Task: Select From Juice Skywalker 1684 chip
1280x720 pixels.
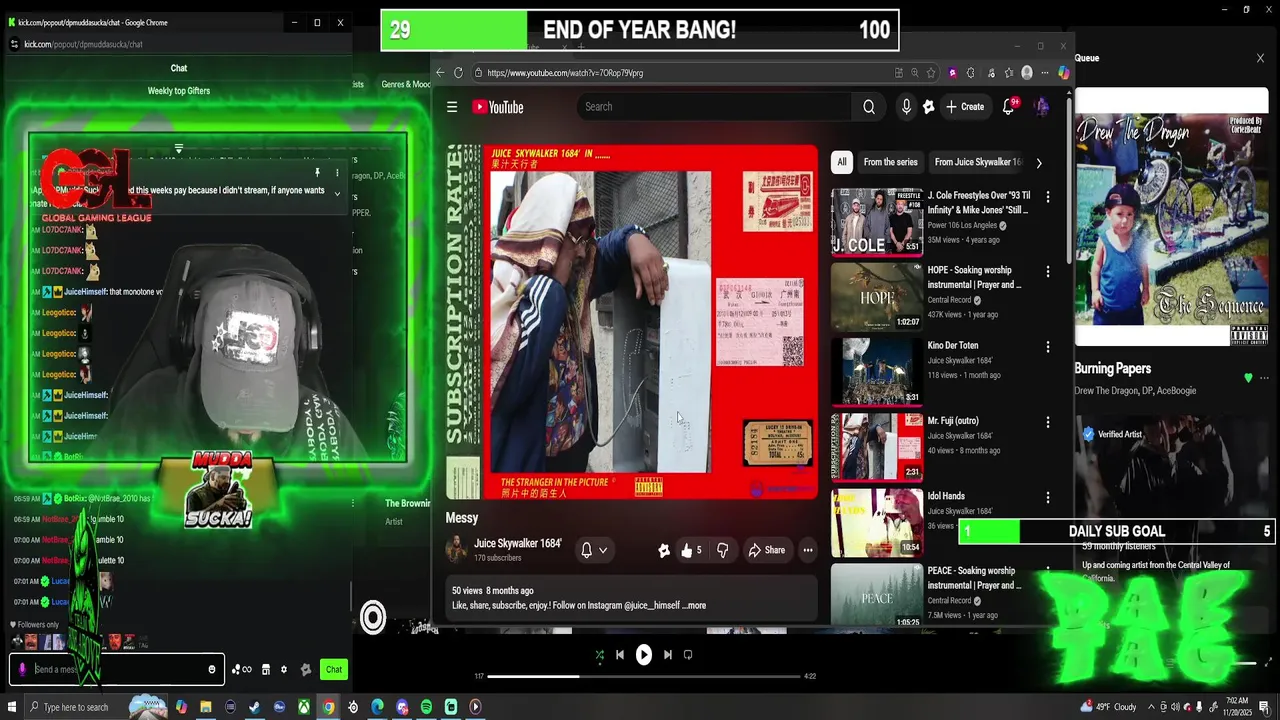Action: (977, 162)
